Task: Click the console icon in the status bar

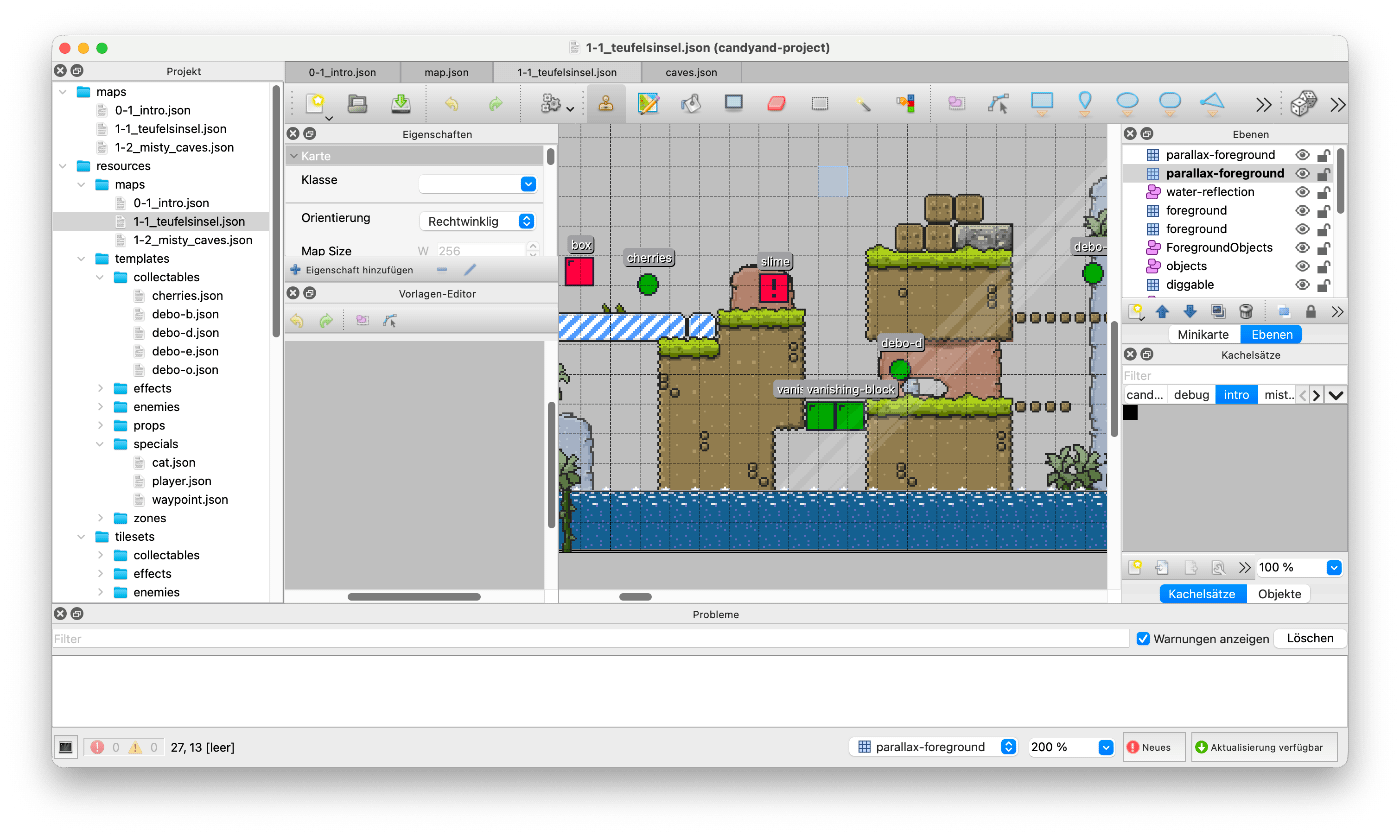Action: 66,747
